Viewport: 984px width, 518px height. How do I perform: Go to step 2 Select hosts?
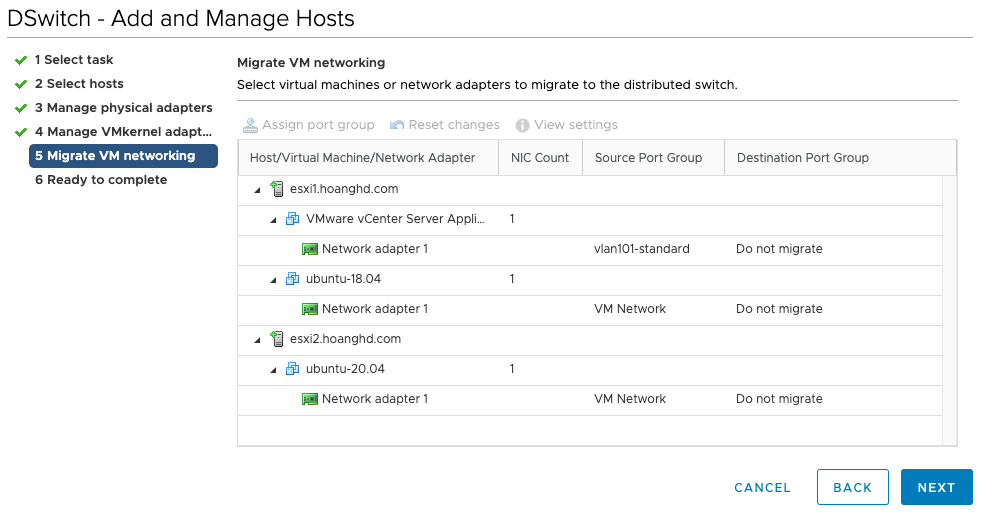coord(79,84)
